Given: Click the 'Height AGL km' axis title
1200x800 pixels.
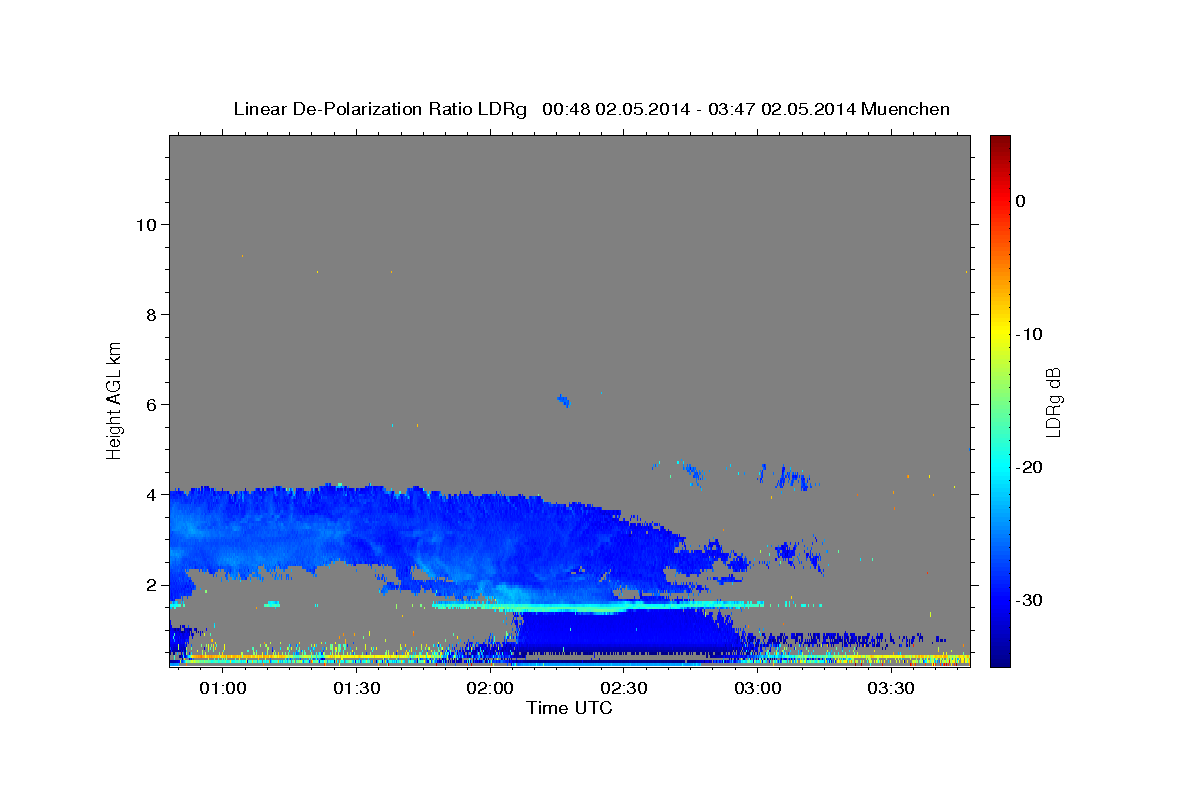Looking at the screenshot, I should point(114,399).
